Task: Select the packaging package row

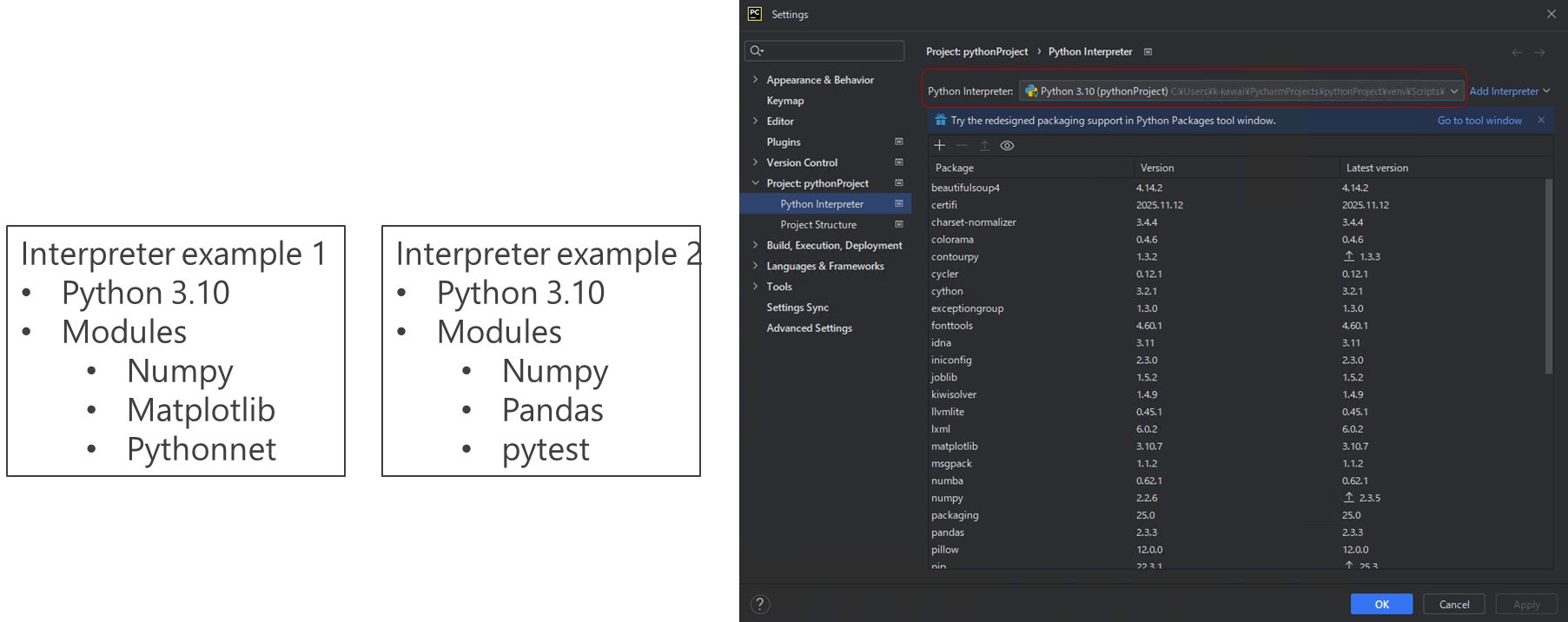Action: pos(1237,515)
